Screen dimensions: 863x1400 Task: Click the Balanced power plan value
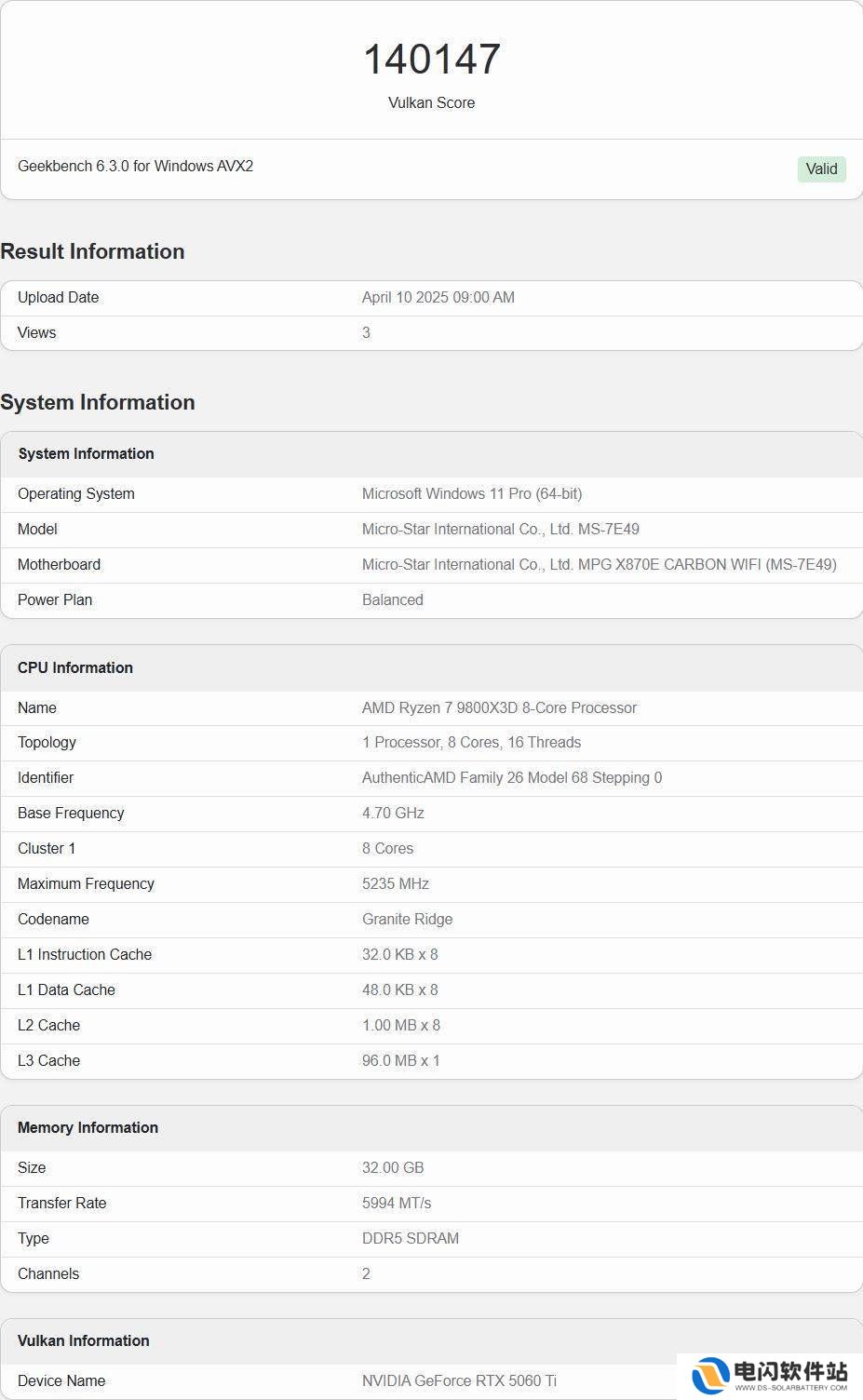pyautogui.click(x=393, y=600)
